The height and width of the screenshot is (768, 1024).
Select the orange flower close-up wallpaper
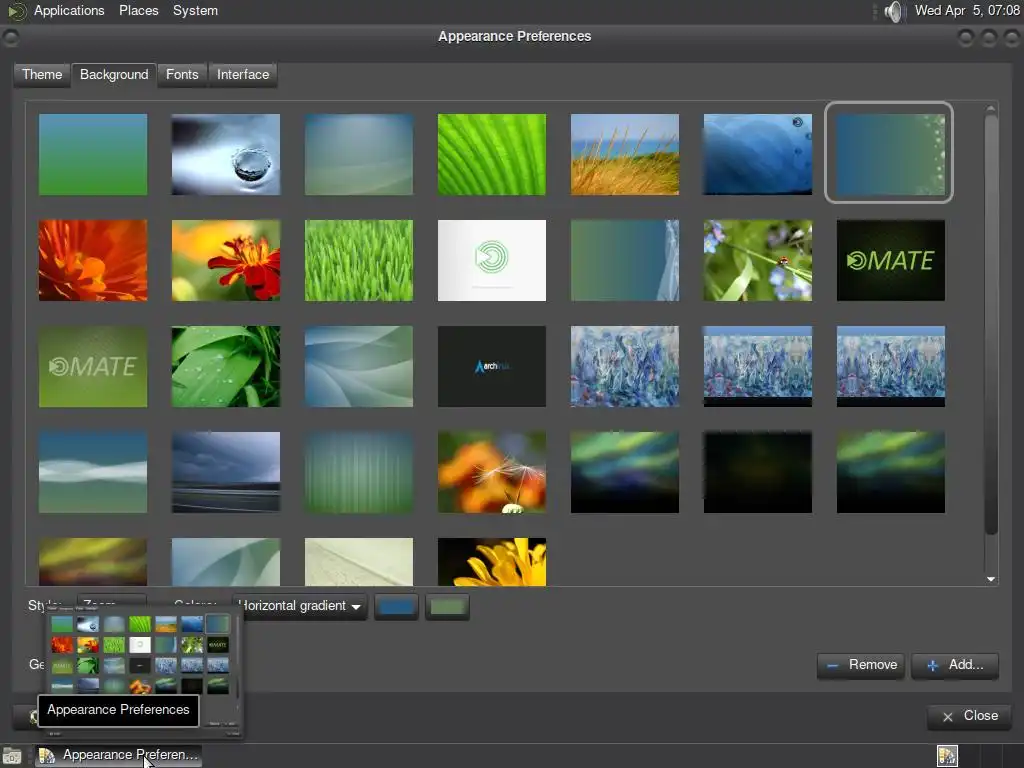(93, 260)
